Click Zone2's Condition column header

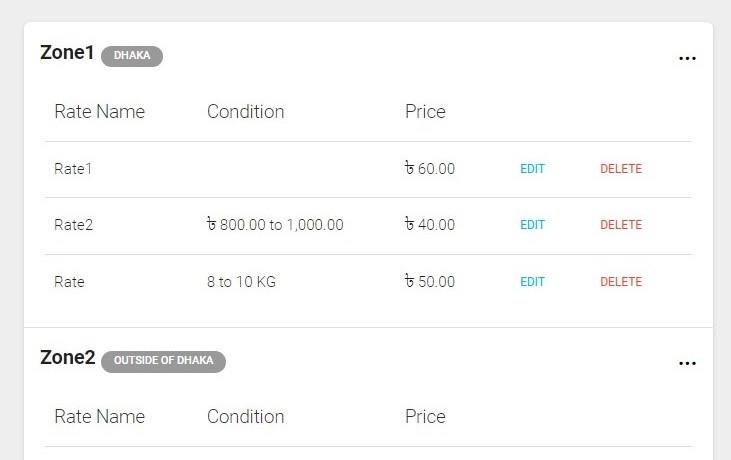pyautogui.click(x=245, y=417)
